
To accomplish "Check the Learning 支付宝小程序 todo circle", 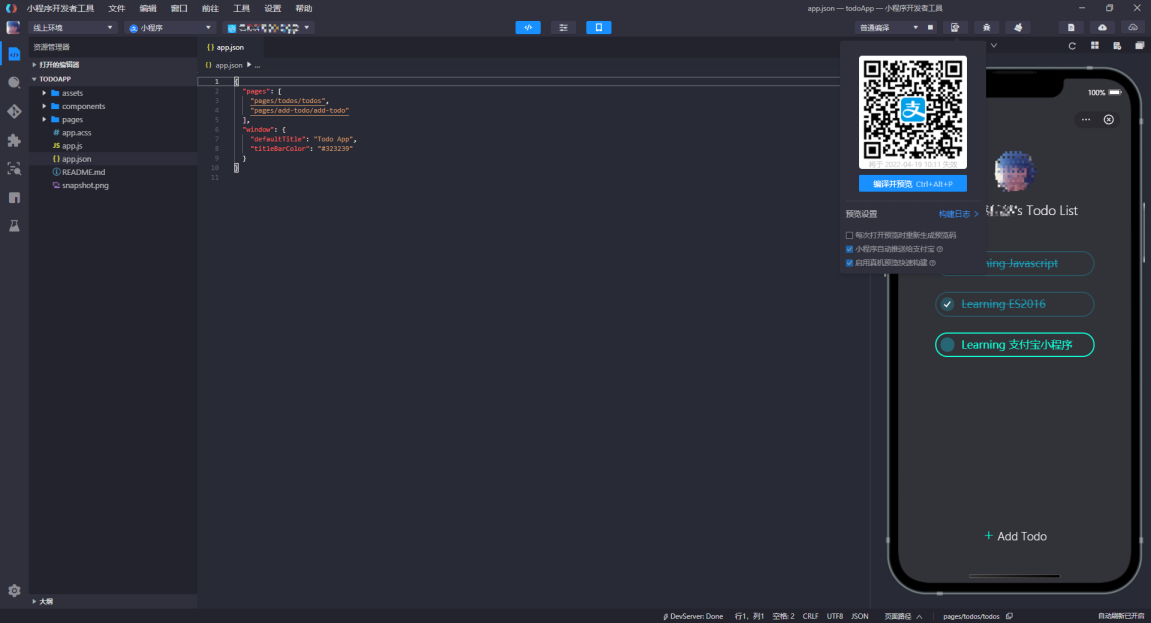I will coord(948,345).
